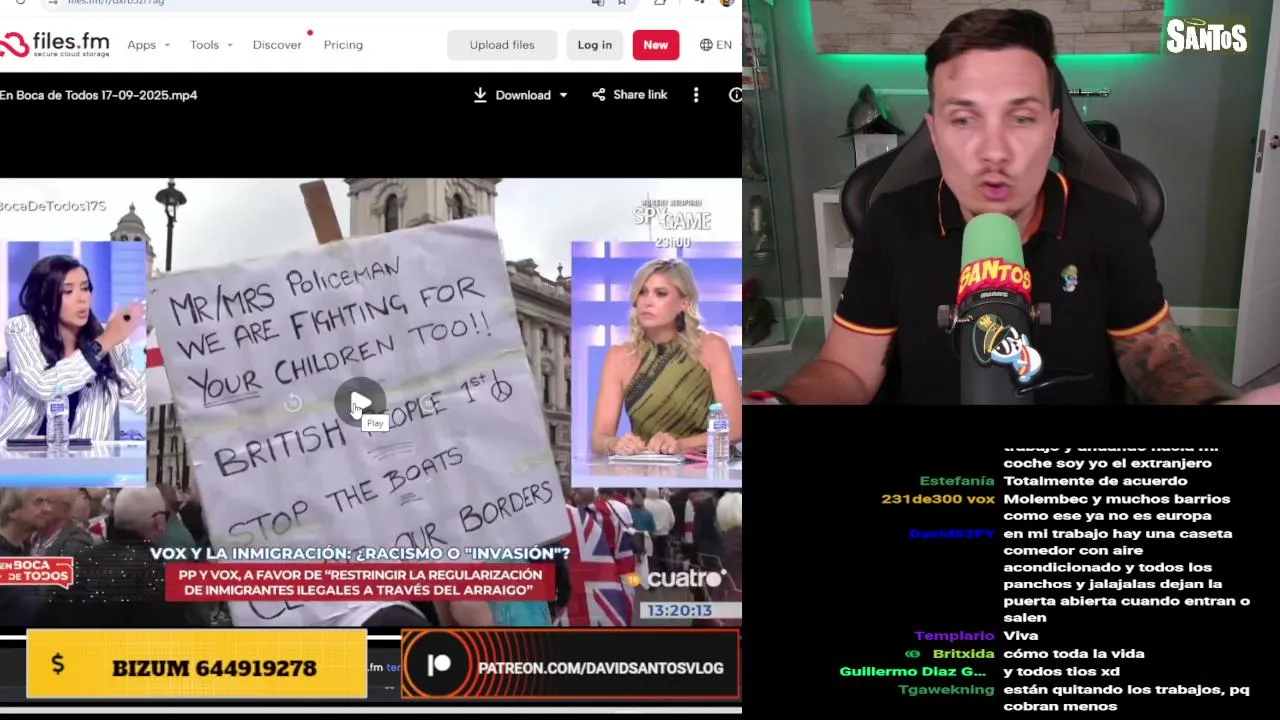Click chat username 231de300 vox

938,499
